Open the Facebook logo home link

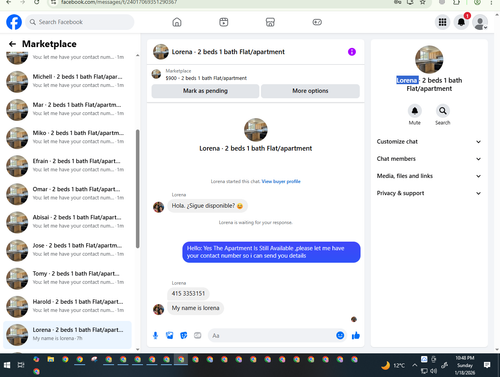[x=14, y=22]
